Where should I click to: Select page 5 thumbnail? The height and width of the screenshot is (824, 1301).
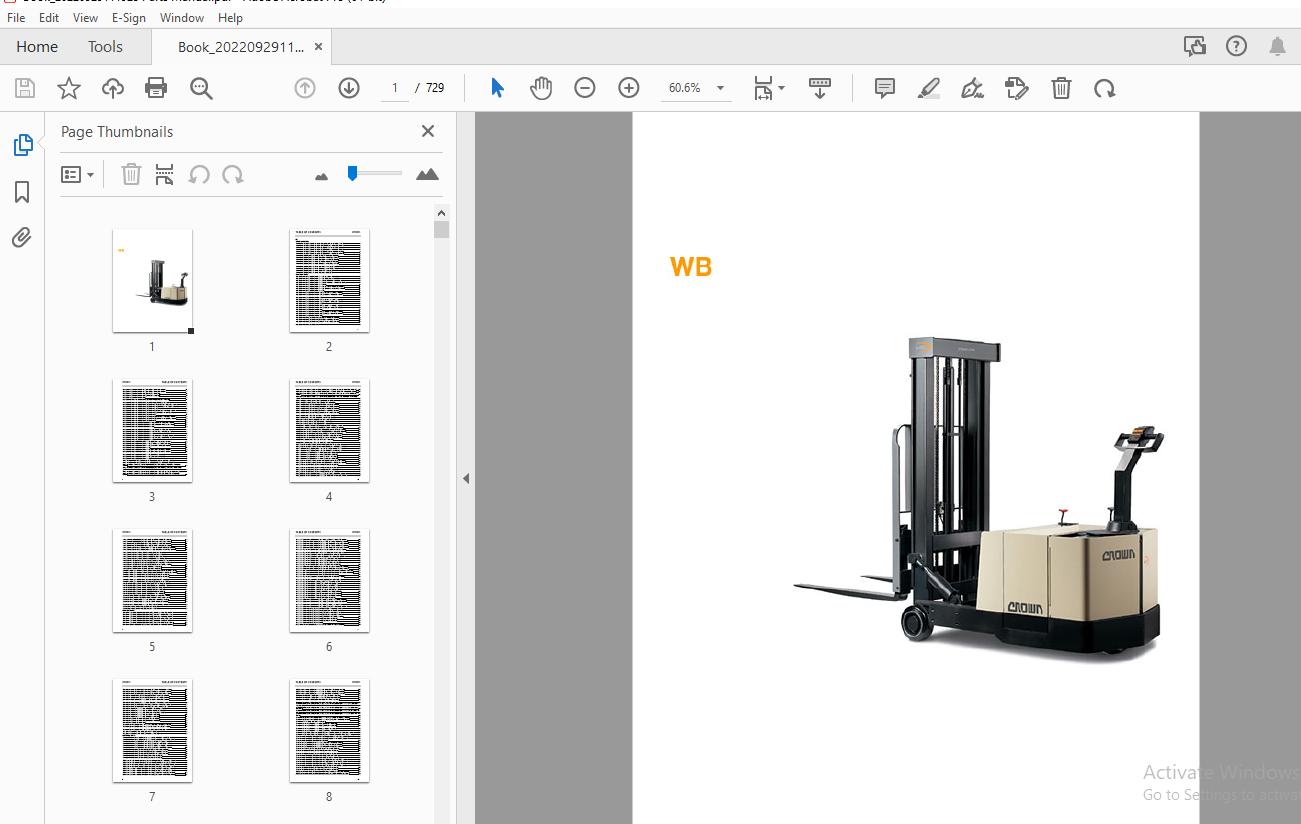152,581
